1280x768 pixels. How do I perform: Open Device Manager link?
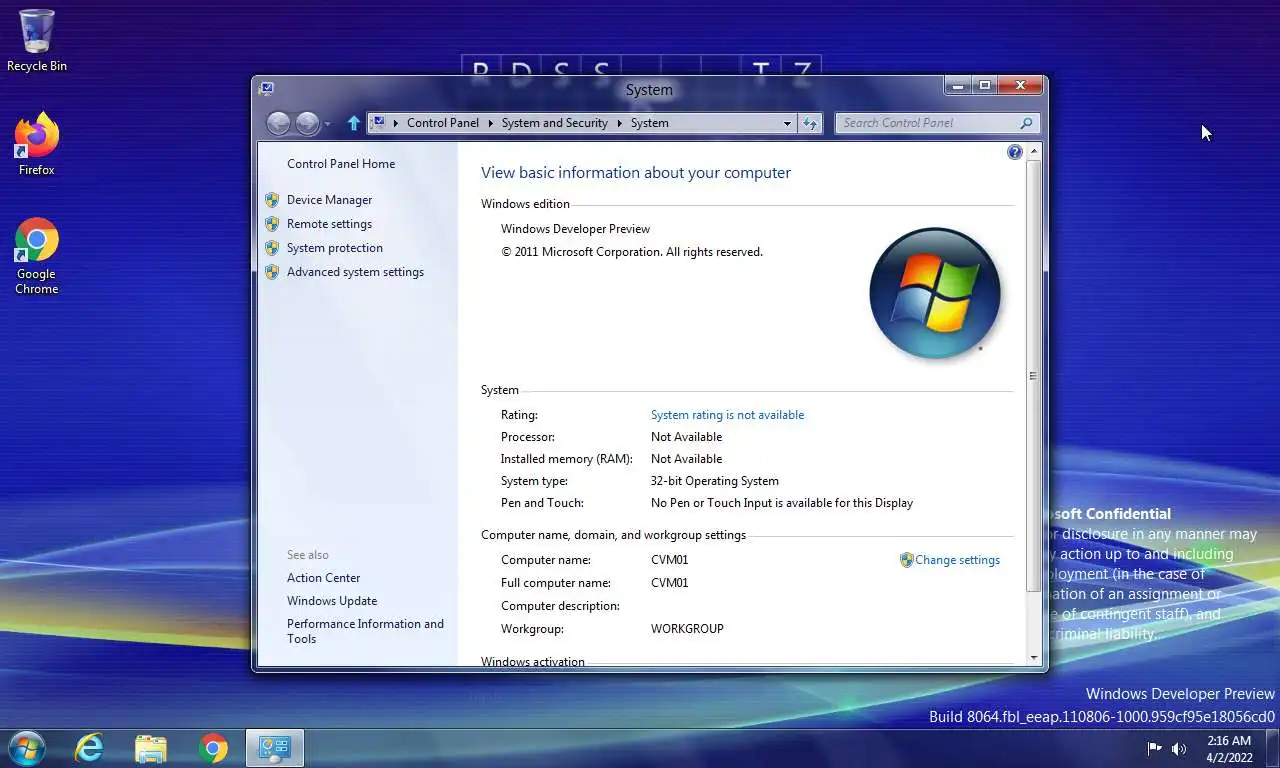pos(329,200)
